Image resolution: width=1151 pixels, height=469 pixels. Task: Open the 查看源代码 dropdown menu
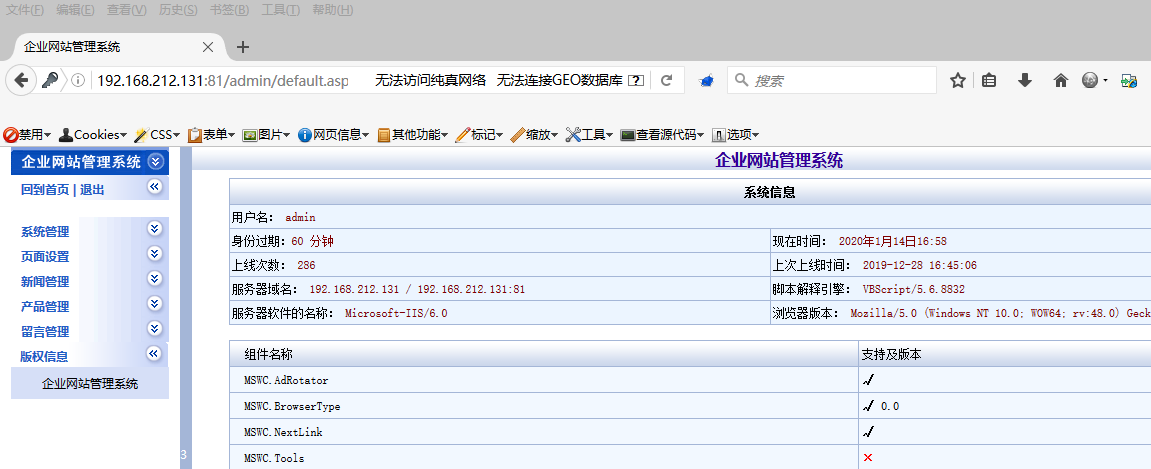(x=664, y=134)
